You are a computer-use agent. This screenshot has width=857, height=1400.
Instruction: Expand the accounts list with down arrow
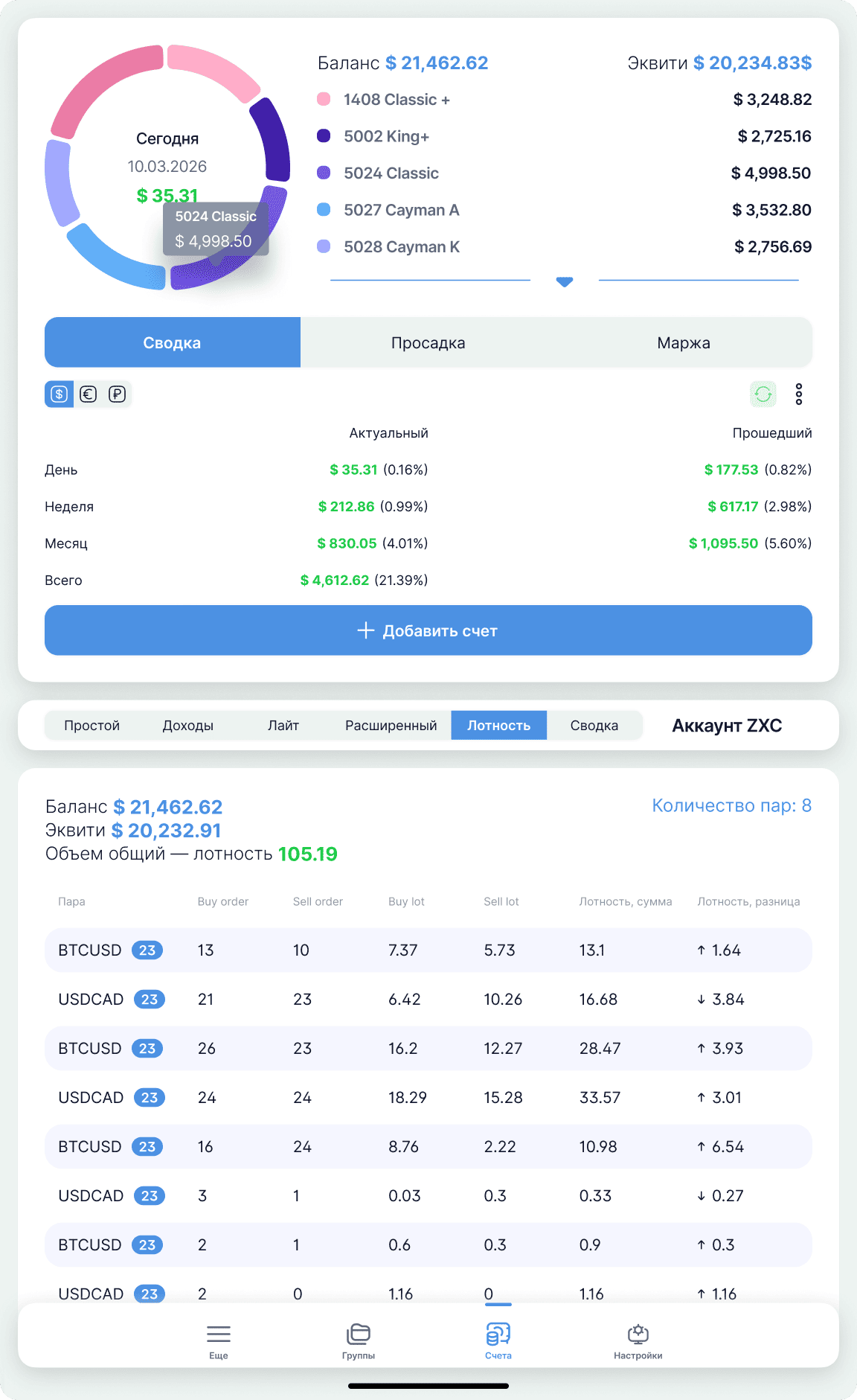coord(565,281)
